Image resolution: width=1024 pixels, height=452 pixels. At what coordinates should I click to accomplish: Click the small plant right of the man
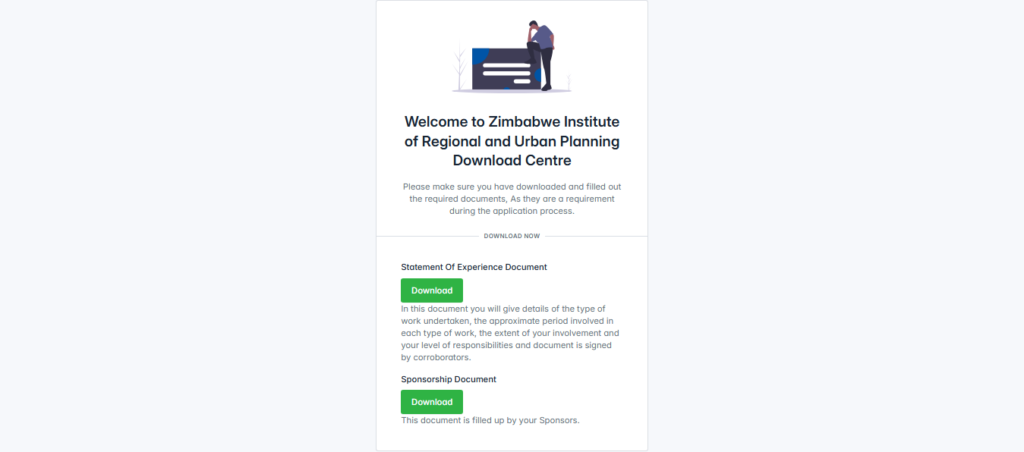tap(566, 82)
